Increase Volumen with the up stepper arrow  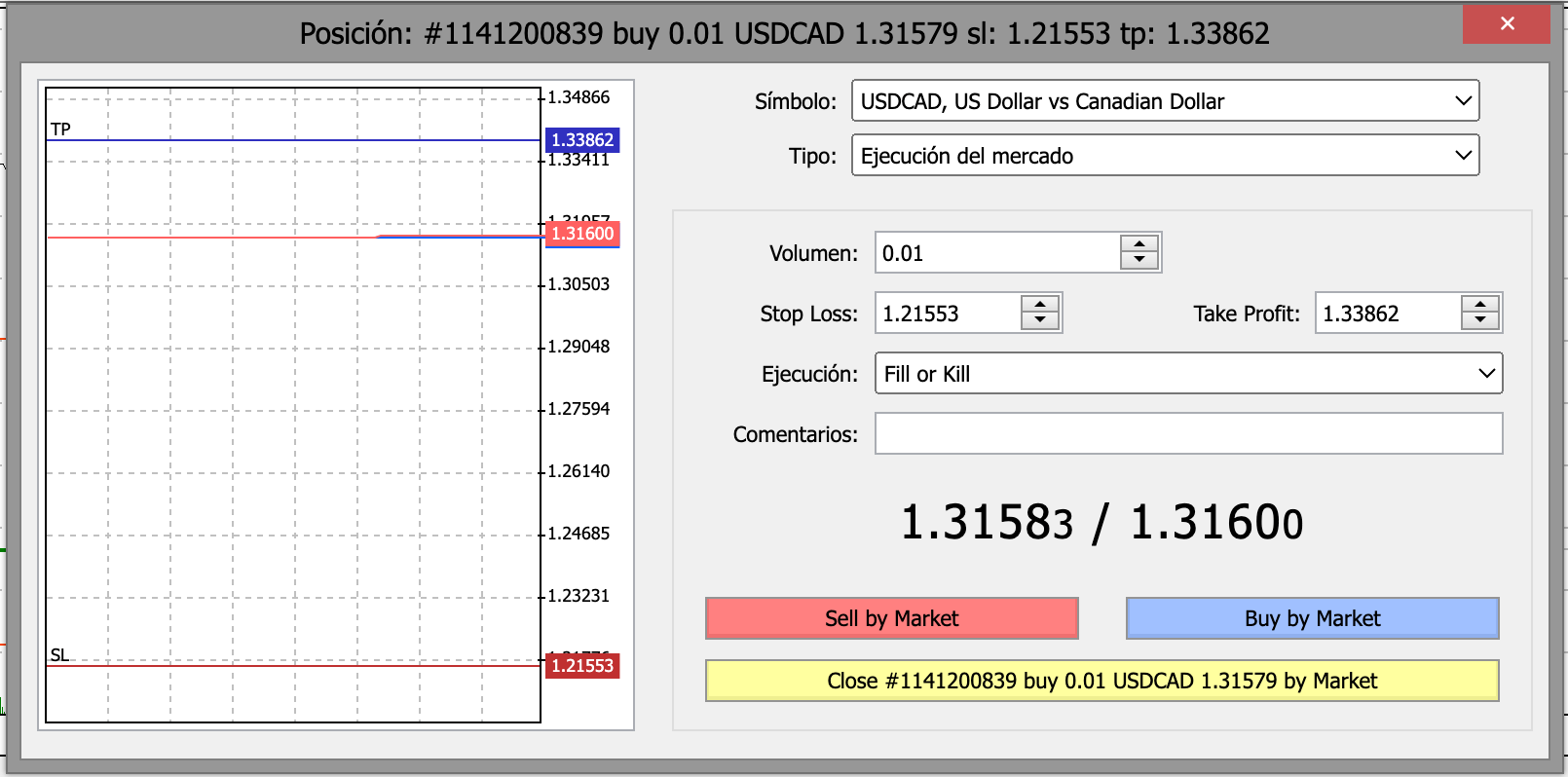[x=1139, y=243]
